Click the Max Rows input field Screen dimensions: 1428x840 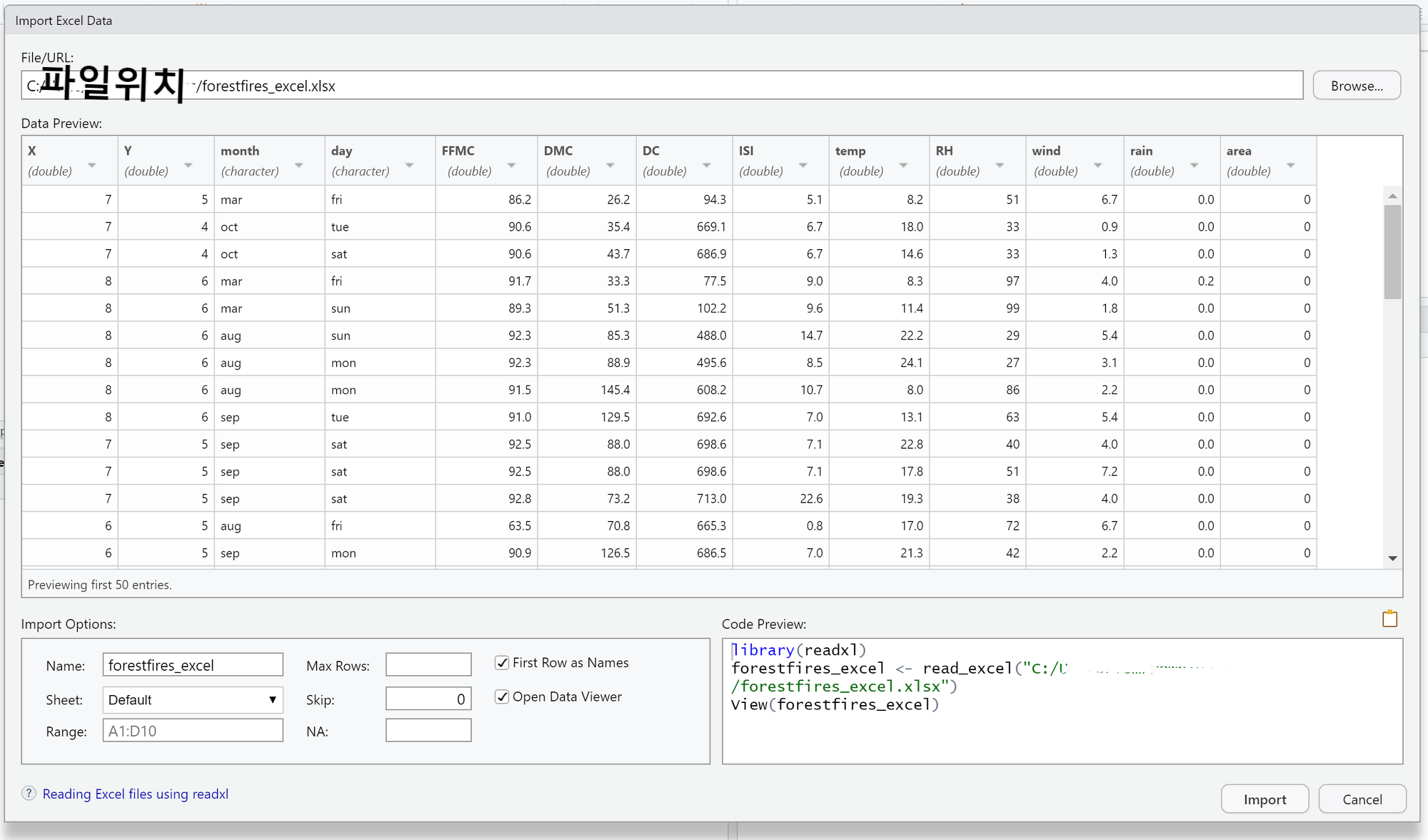pos(428,665)
